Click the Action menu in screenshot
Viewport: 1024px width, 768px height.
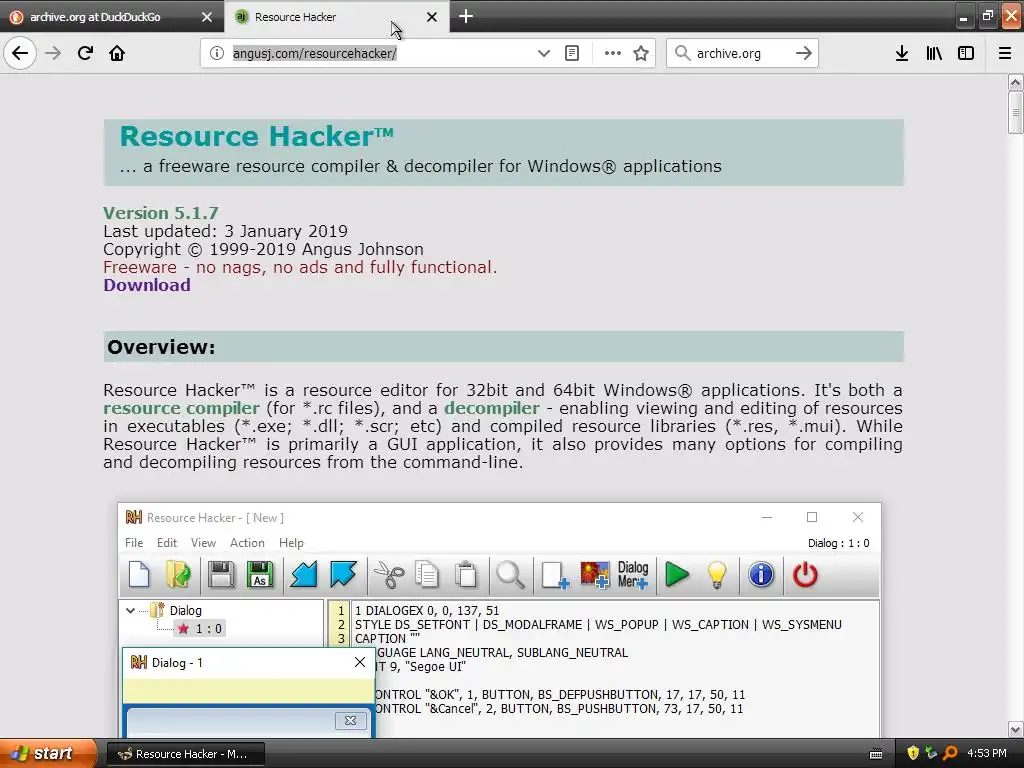(247, 543)
